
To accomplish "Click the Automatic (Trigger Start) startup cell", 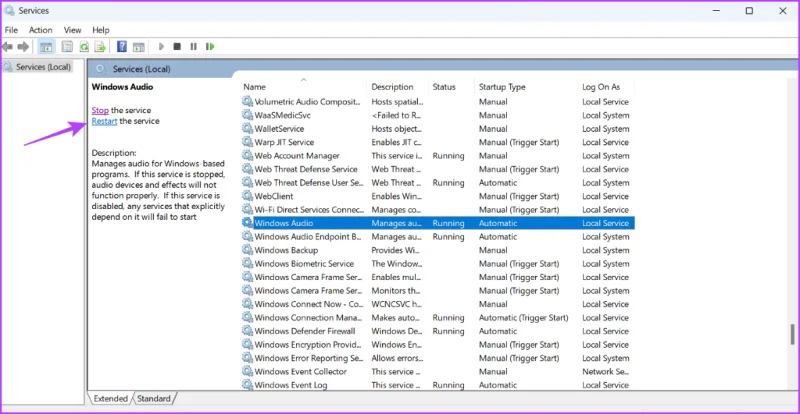I will coord(523,318).
